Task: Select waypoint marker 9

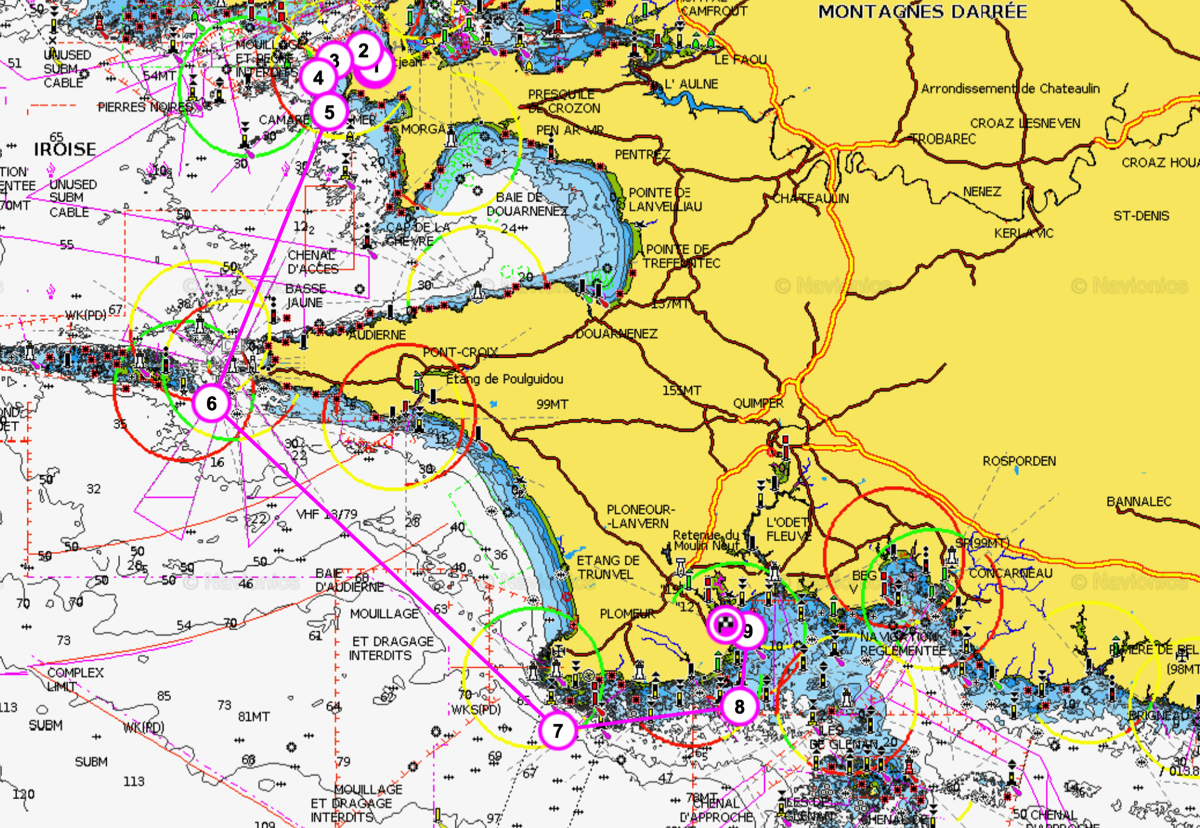Action: [748, 631]
